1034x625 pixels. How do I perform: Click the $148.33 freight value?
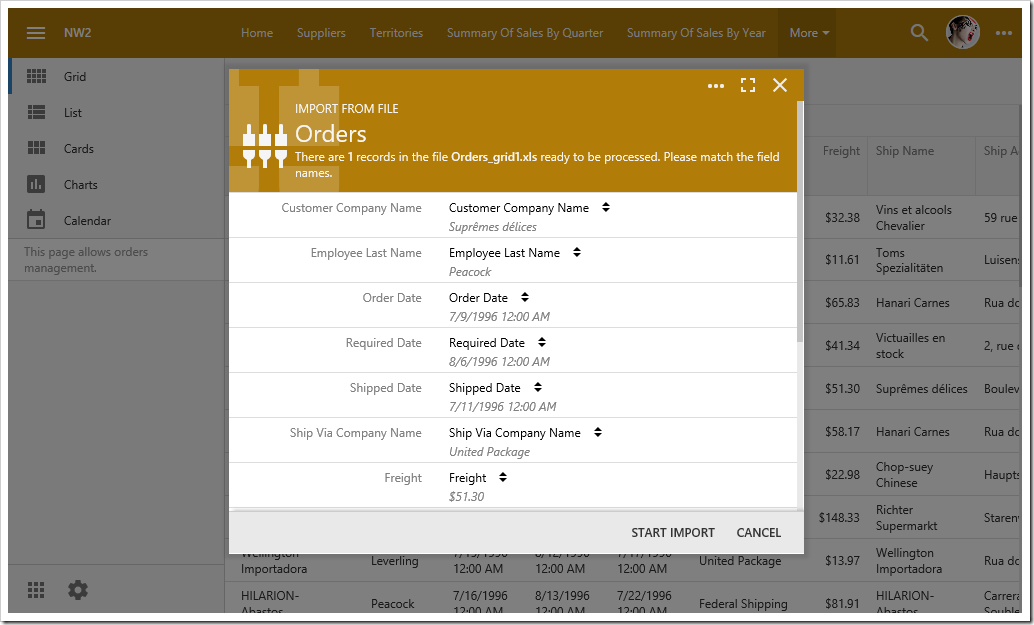coord(839,518)
